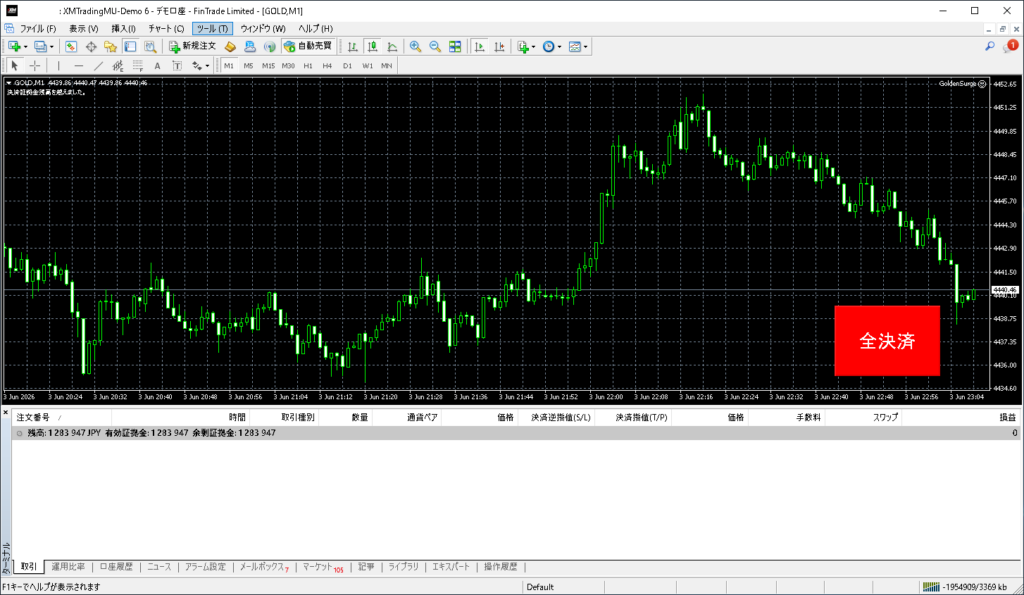Switch chart to candlestick mode
Screen dimensions: 1024x595
[x=372, y=46]
